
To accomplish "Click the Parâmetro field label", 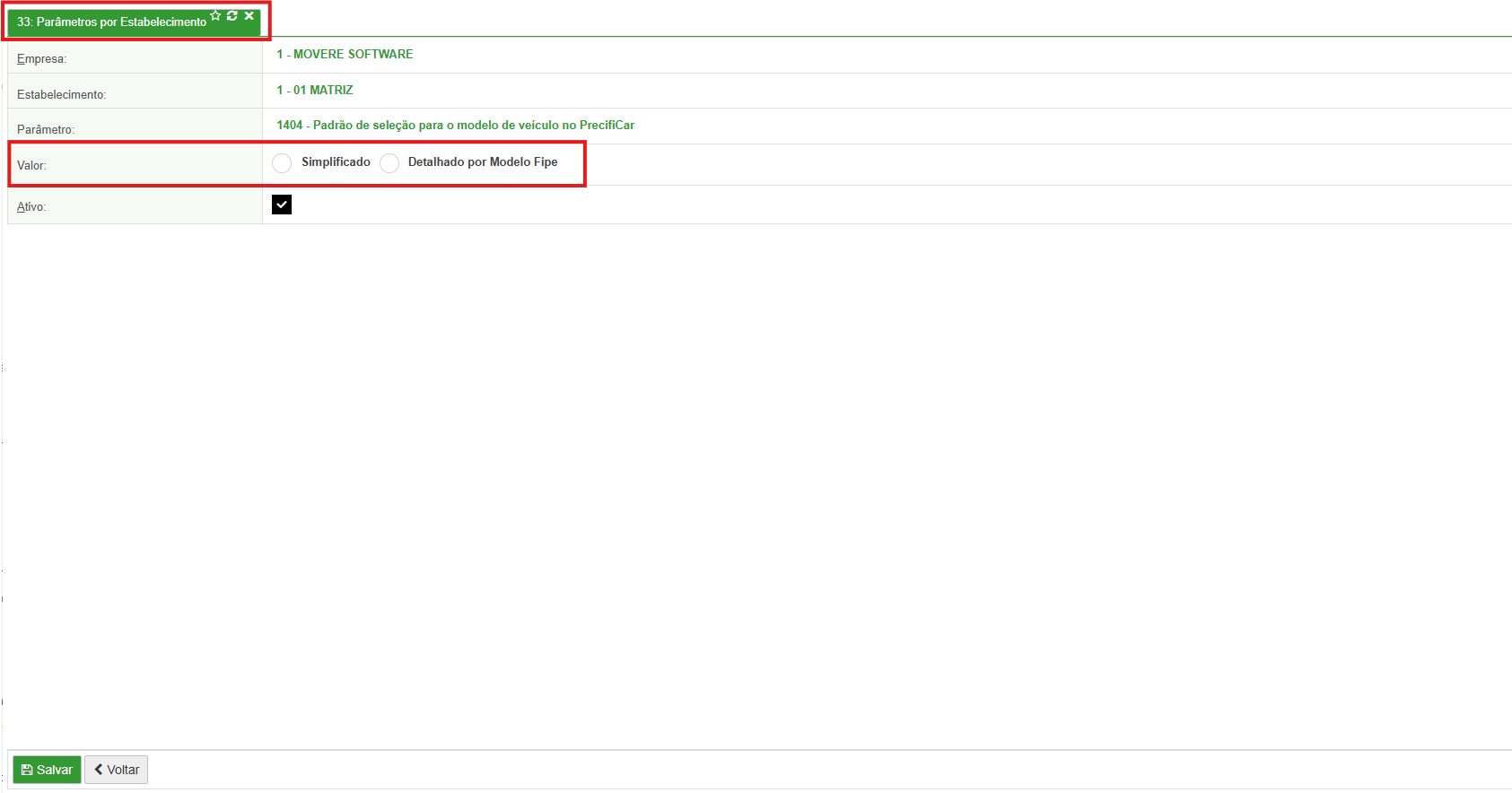I will click(46, 129).
